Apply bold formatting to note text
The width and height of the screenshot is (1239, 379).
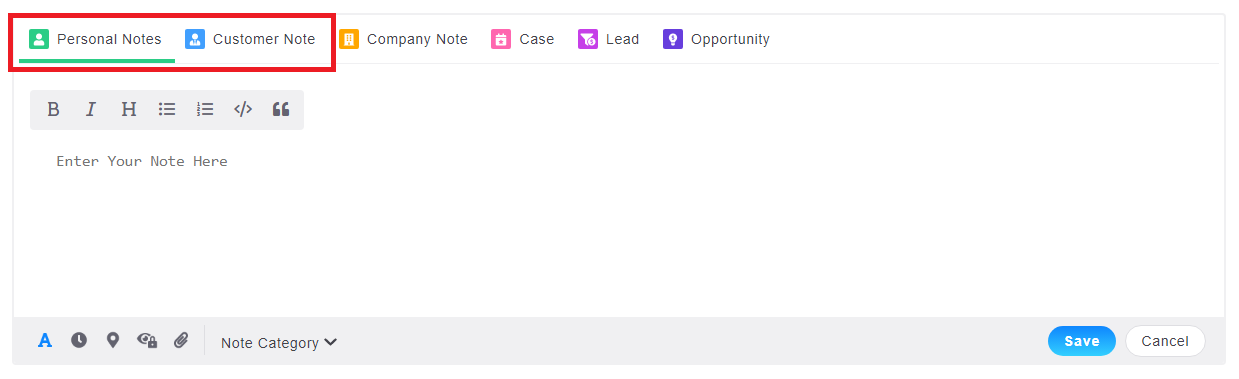click(53, 110)
